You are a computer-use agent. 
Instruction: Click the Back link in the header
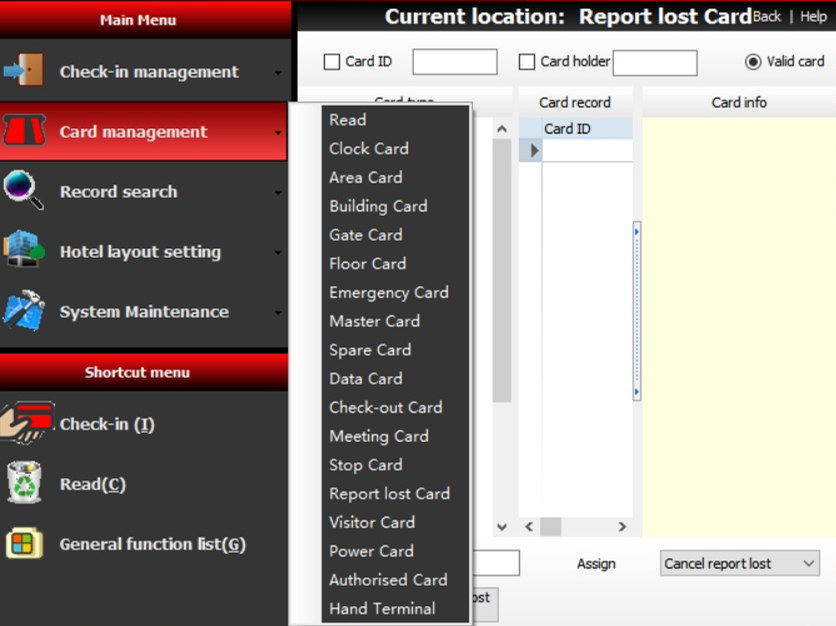(767, 17)
